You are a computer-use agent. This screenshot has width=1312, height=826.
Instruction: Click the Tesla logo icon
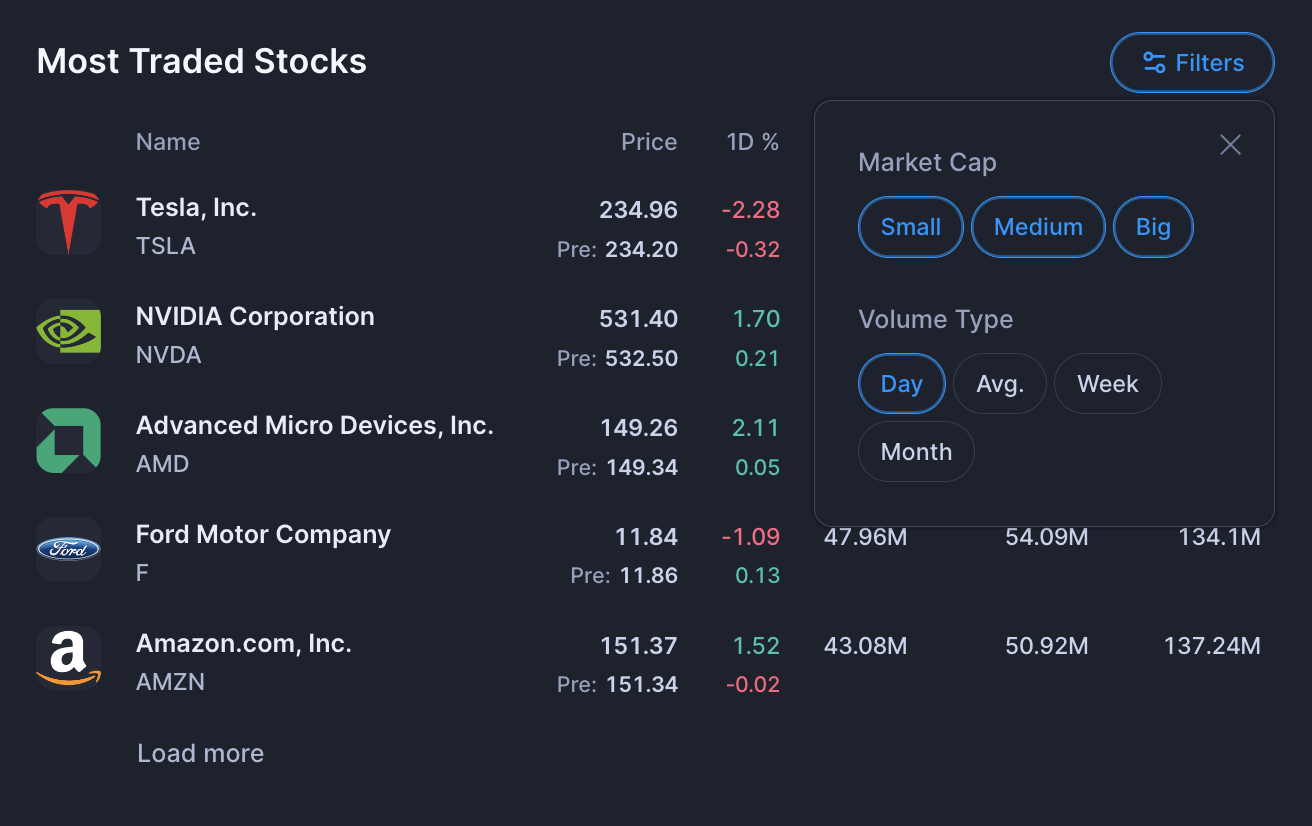(68, 222)
